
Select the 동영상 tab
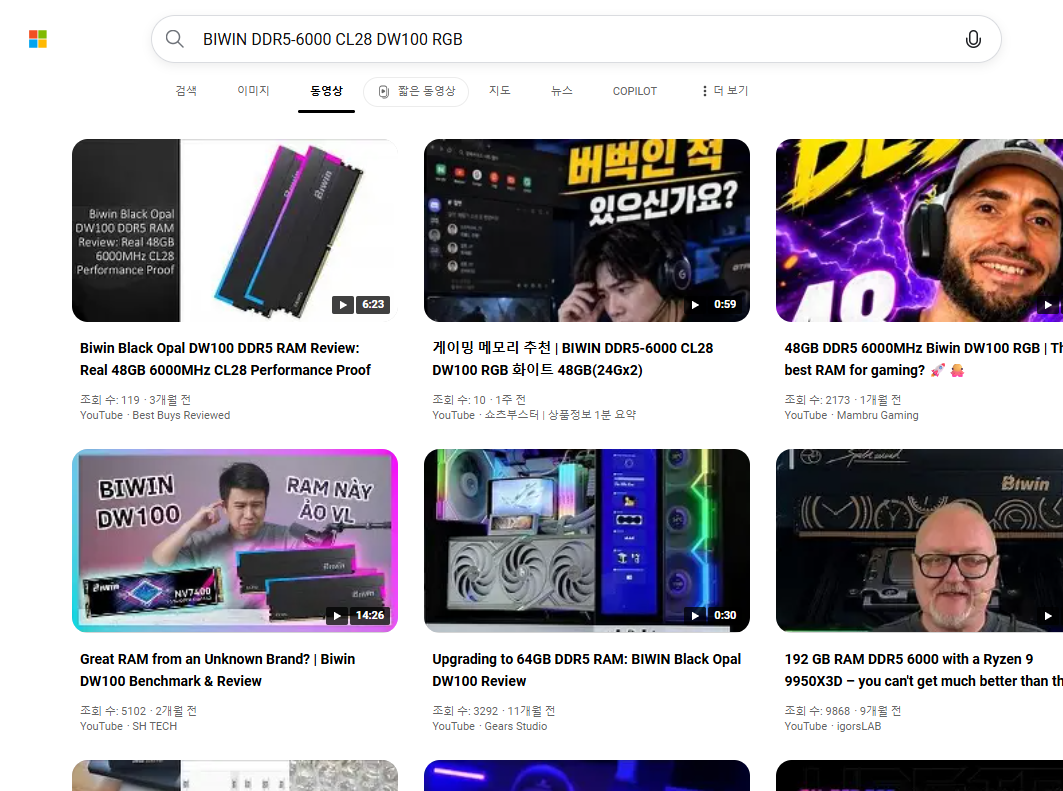[x=326, y=91]
